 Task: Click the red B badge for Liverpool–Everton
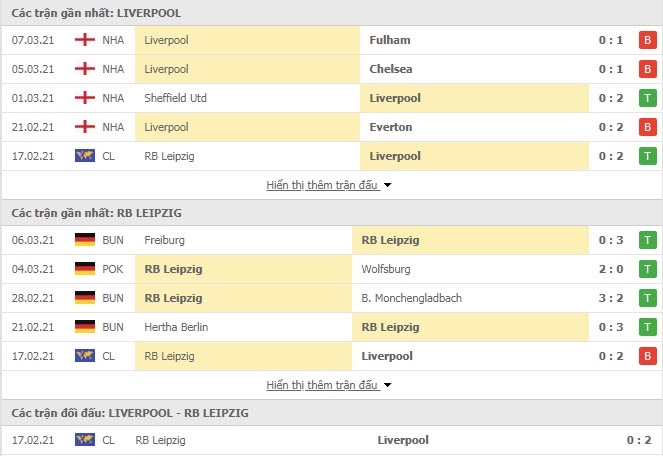[647, 127]
